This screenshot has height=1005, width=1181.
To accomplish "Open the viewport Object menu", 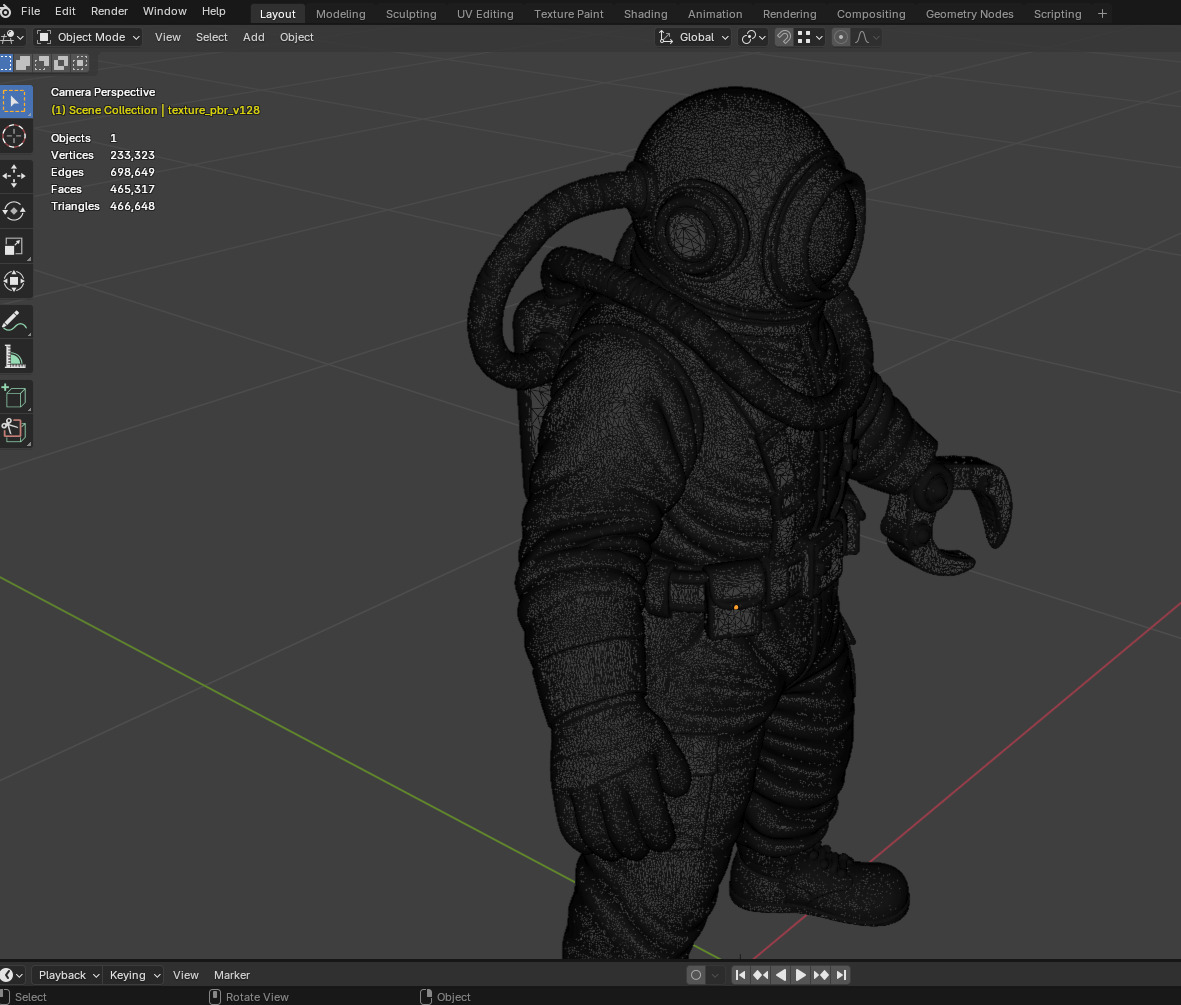I will (x=297, y=37).
